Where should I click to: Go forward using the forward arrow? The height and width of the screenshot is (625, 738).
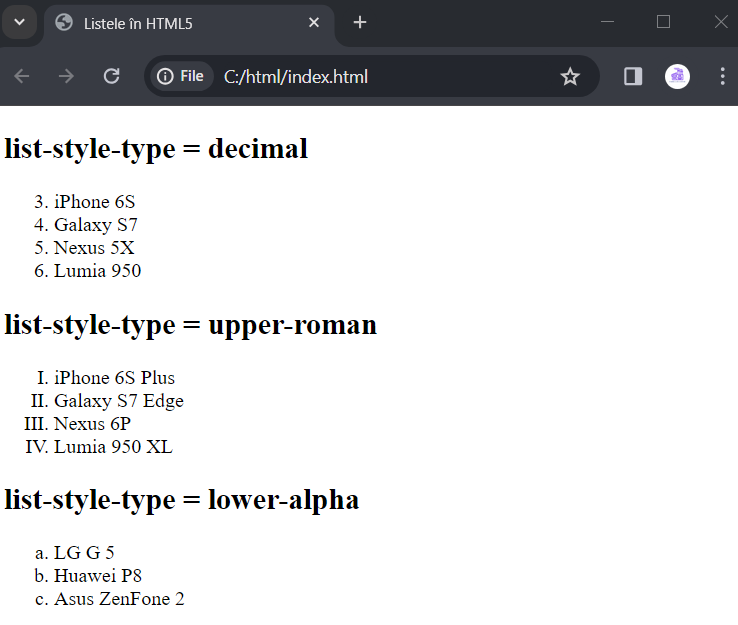tap(66, 76)
